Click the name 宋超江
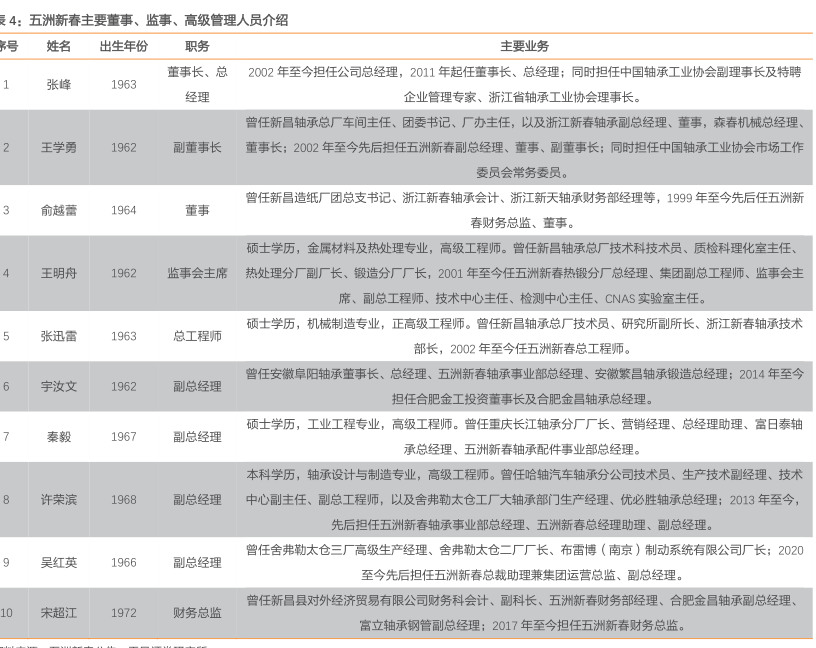Screen dimensions: 816x648 pyautogui.click(x=59, y=612)
